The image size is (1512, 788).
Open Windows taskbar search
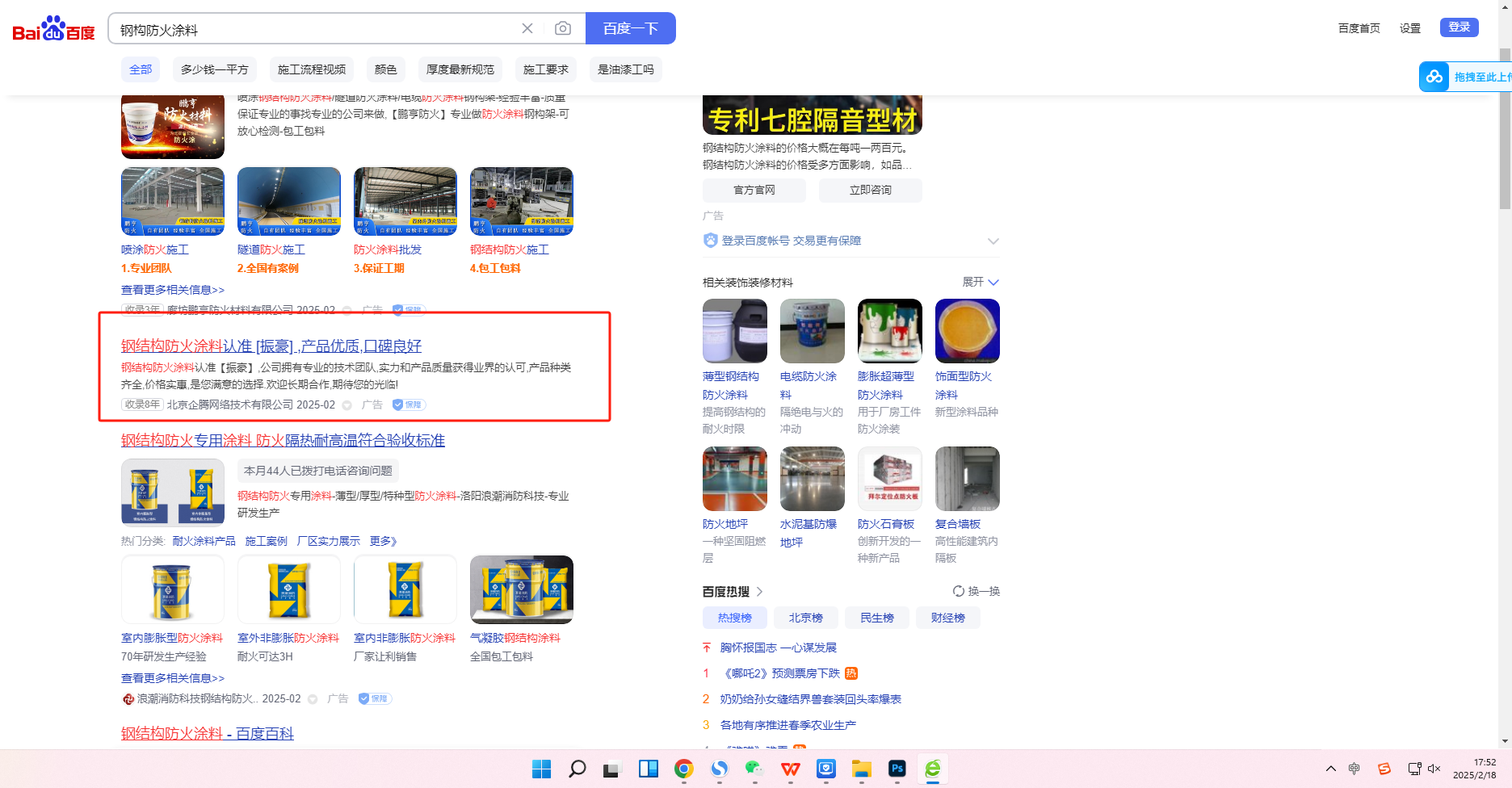click(577, 769)
